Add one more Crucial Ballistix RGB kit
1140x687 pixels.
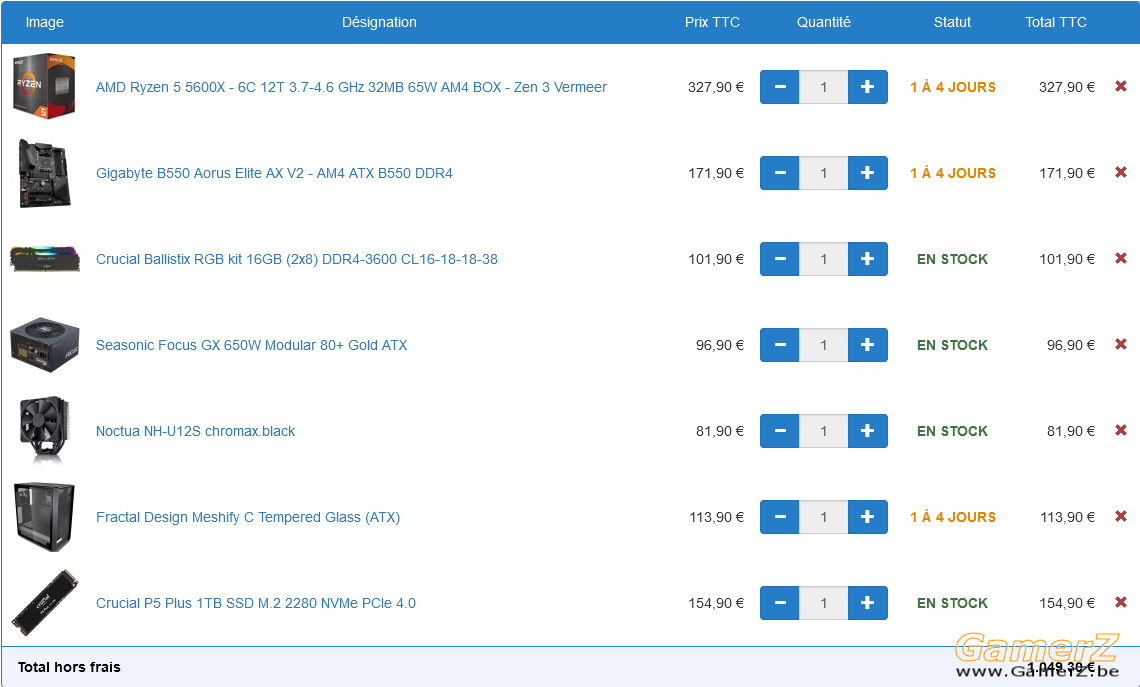(867, 259)
